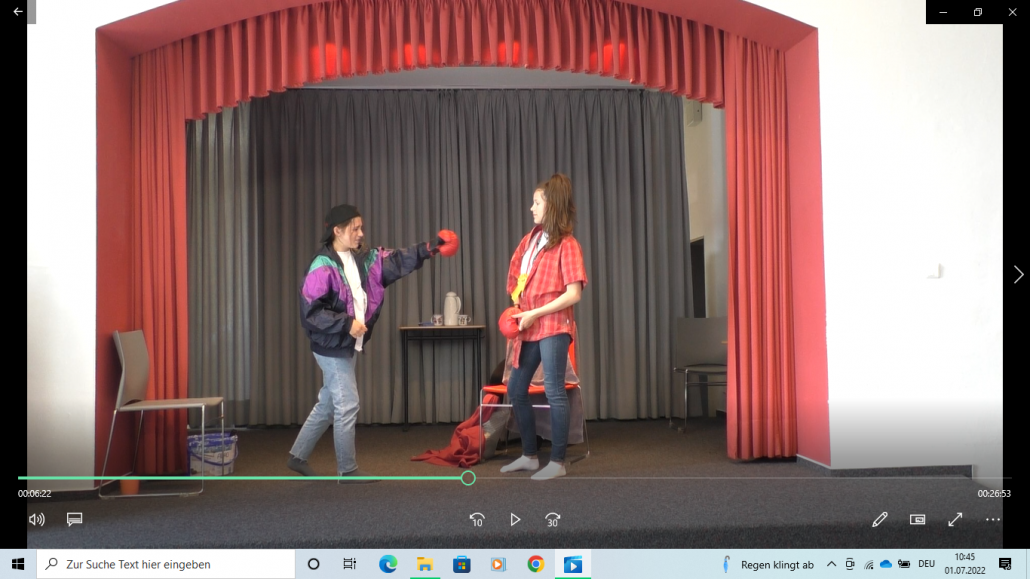Viewport: 1030px width, 579px height.
Task: Open the more options ellipsis menu
Action: [992, 519]
